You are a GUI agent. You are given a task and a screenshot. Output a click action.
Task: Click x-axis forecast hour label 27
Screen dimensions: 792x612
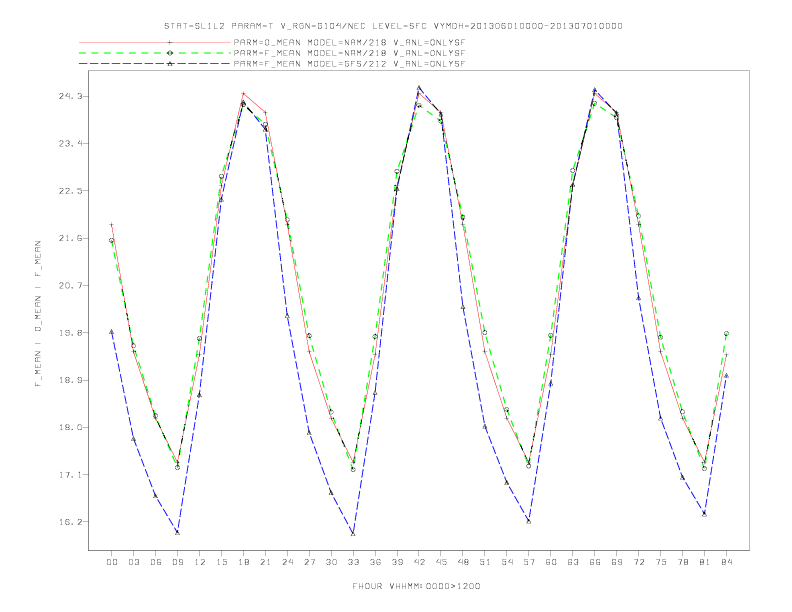coord(309,562)
